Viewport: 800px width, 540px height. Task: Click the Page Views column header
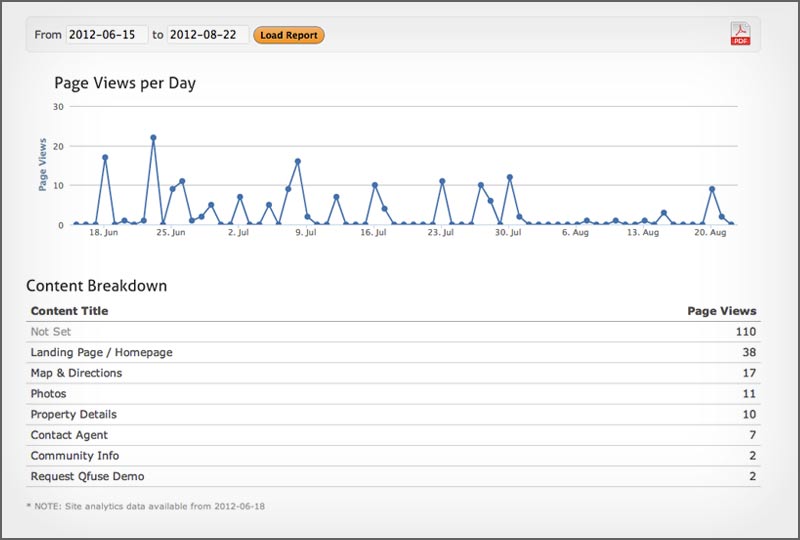(x=721, y=311)
